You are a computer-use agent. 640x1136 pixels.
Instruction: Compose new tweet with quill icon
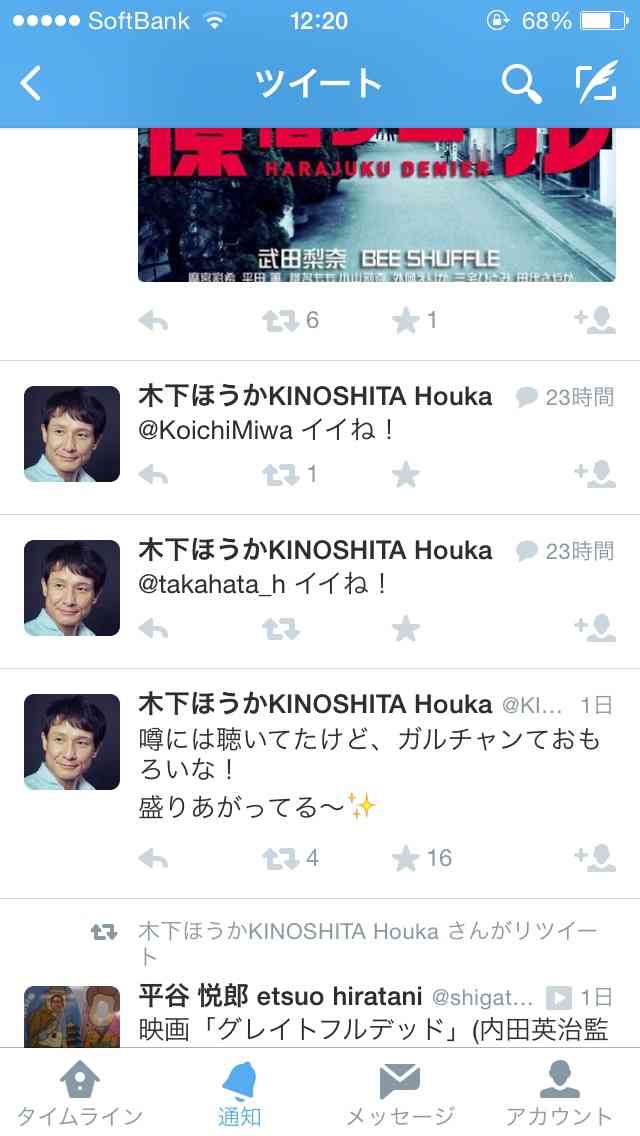point(597,82)
